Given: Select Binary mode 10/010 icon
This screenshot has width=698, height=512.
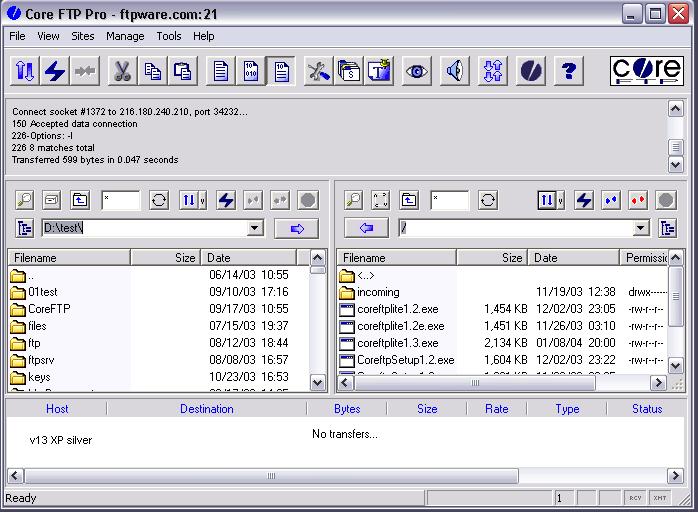Looking at the screenshot, I should [251, 71].
